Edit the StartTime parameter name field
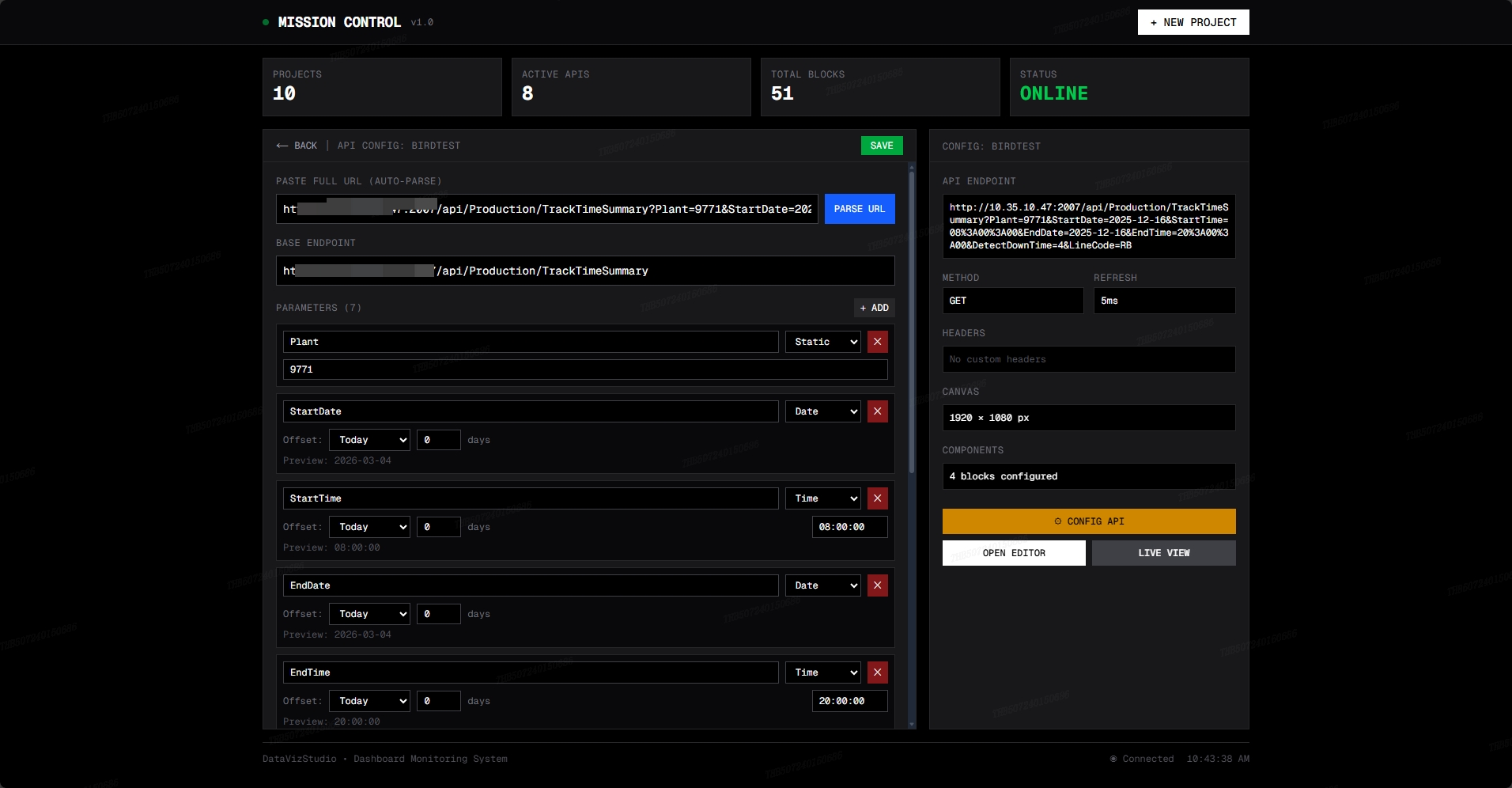The width and height of the screenshot is (1512, 788). tap(531, 498)
